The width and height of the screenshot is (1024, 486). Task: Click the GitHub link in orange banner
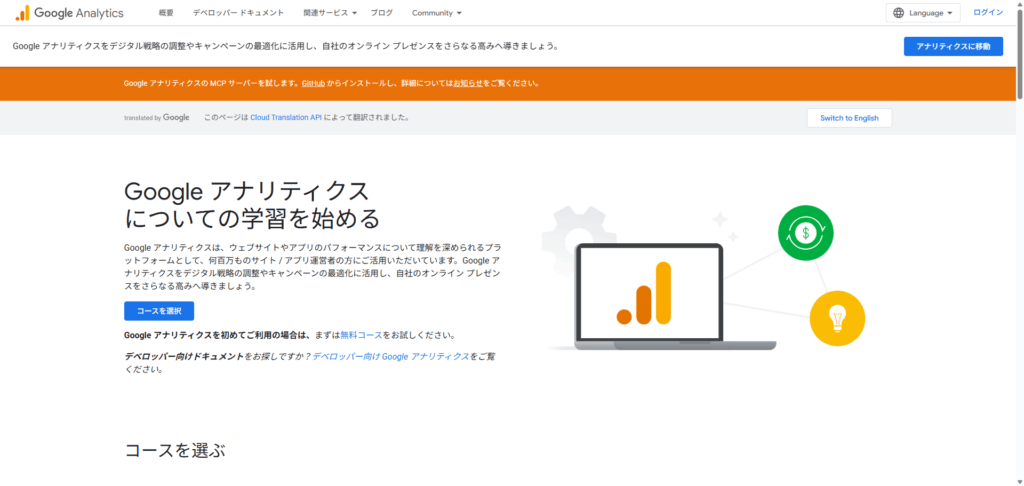pos(313,84)
